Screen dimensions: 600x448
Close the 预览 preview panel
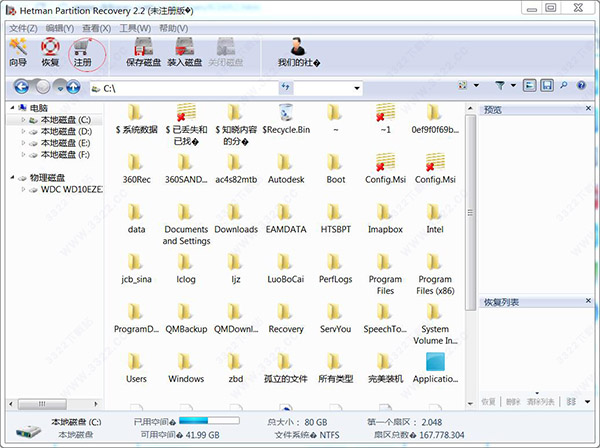tap(589, 109)
